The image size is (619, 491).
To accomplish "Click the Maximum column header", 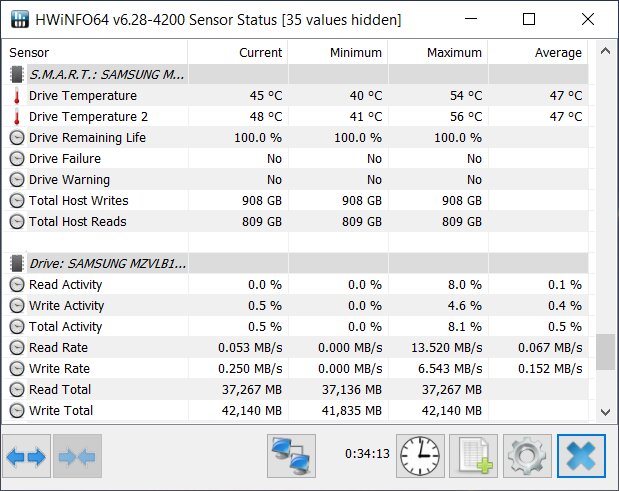I will coord(438,52).
